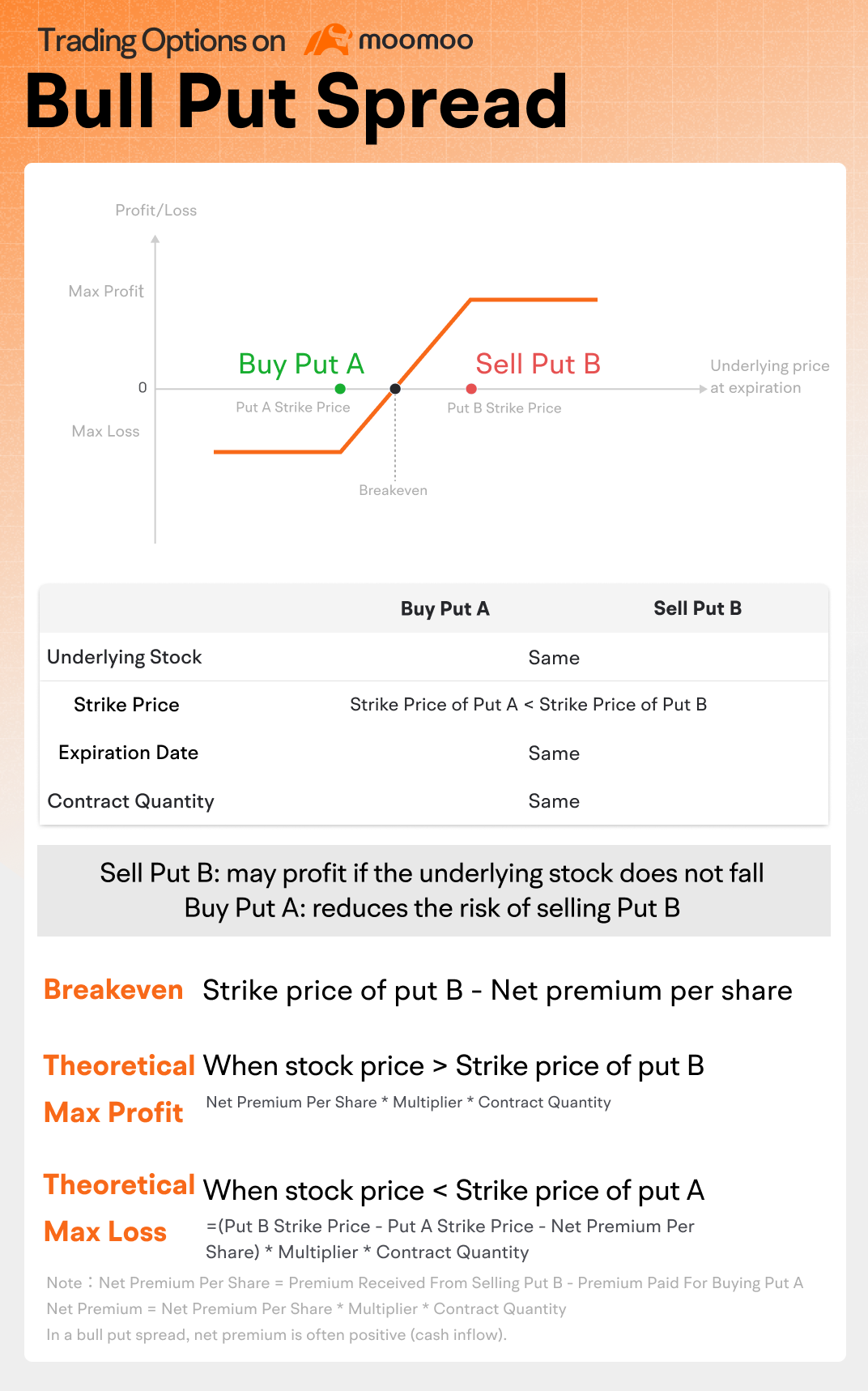Click the green Put A strike dot
The image size is (868, 1391).
[340, 389]
